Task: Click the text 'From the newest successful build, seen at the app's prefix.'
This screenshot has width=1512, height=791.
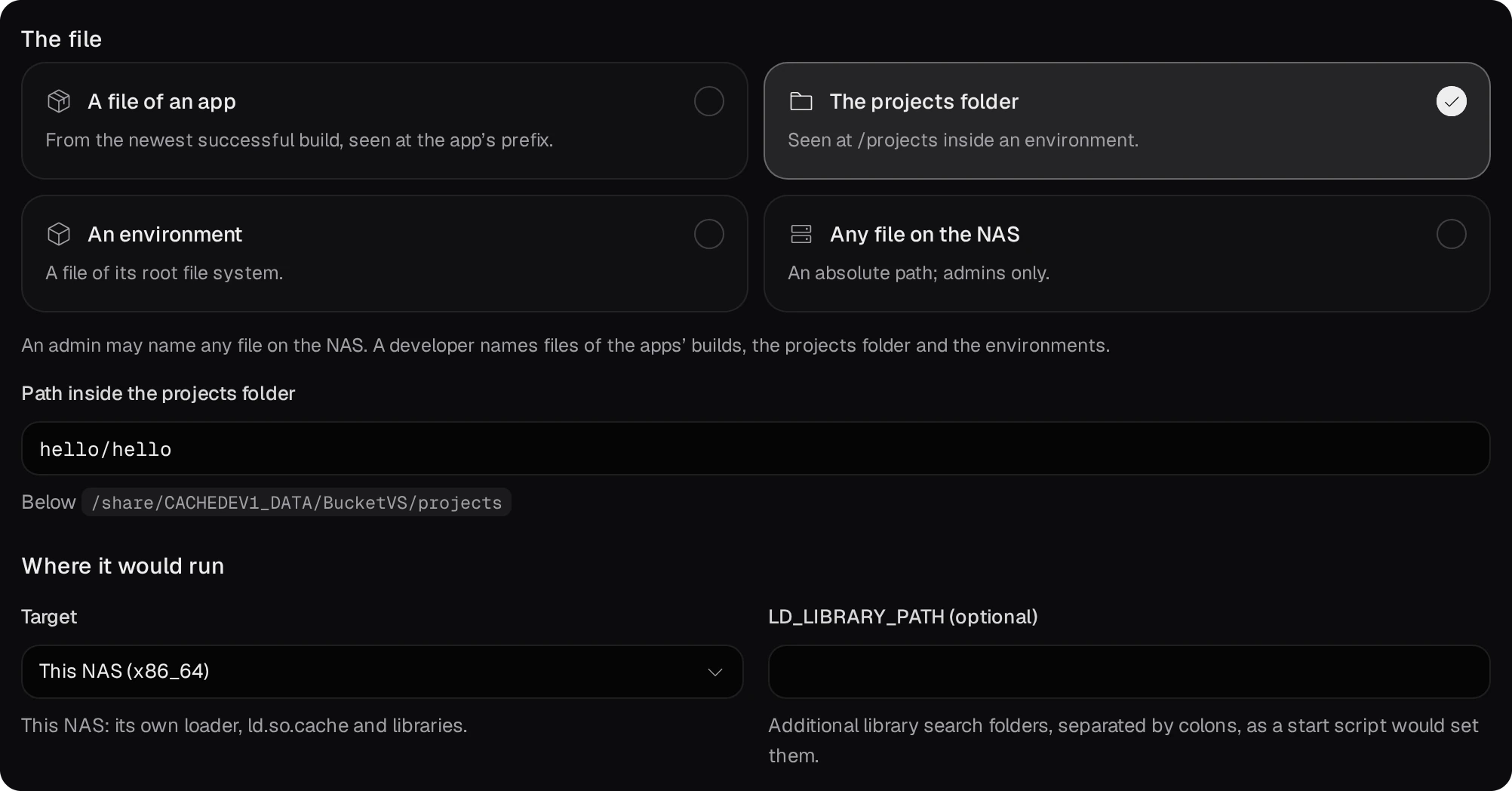Action: tap(300, 140)
